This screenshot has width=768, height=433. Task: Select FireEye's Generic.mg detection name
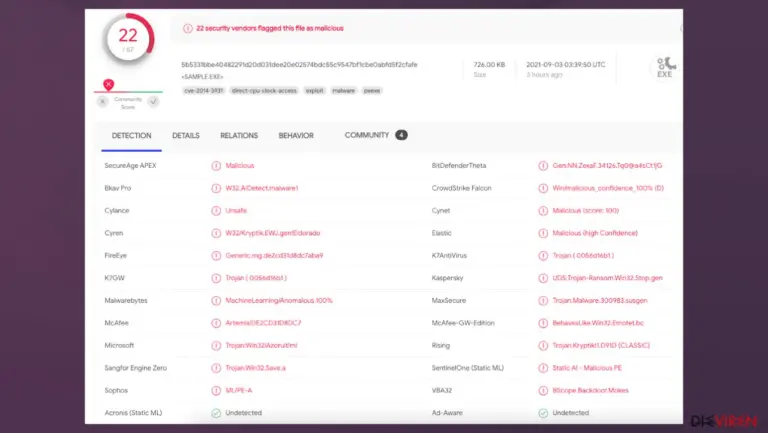274,255
